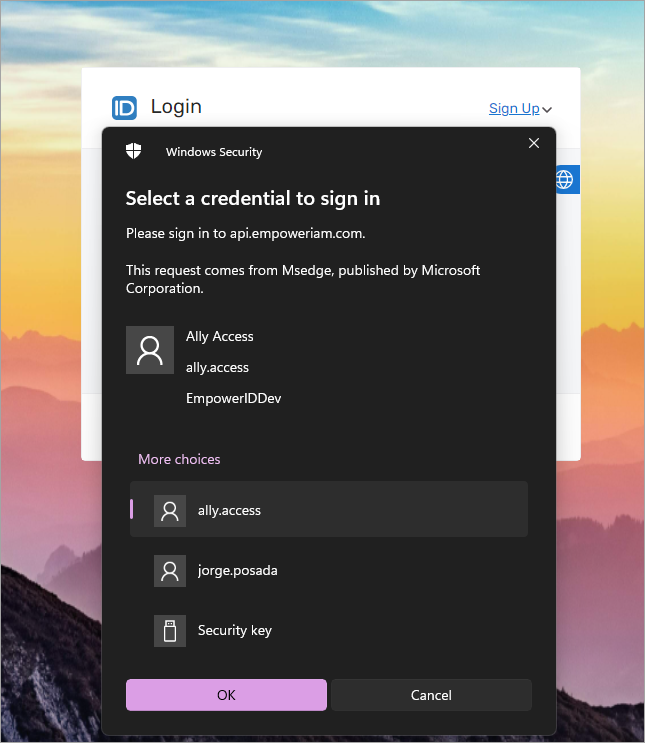This screenshot has height=743, width=645.
Task: Click the ally.access user icon in list
Action: click(x=170, y=510)
